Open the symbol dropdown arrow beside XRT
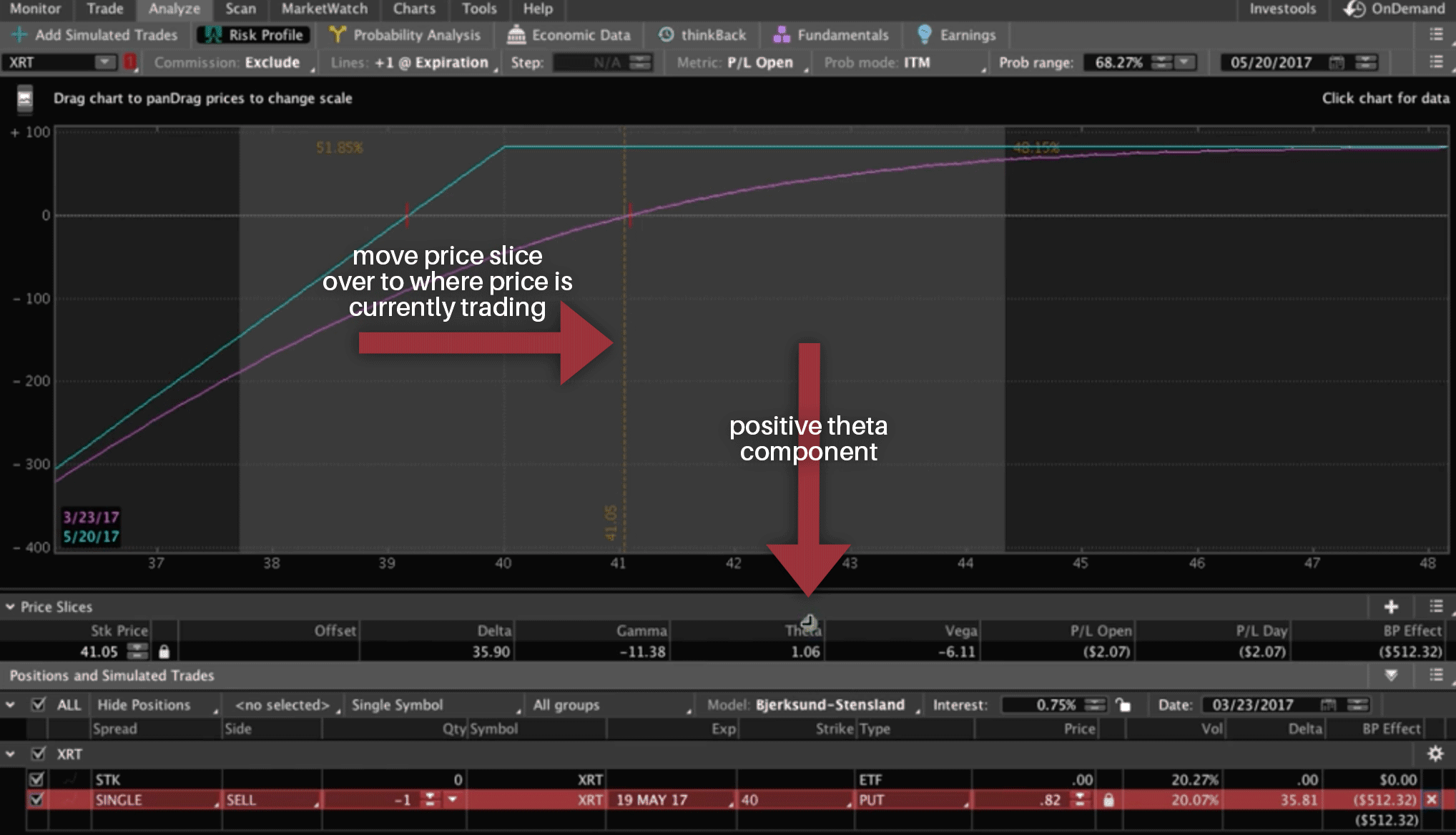 point(105,62)
